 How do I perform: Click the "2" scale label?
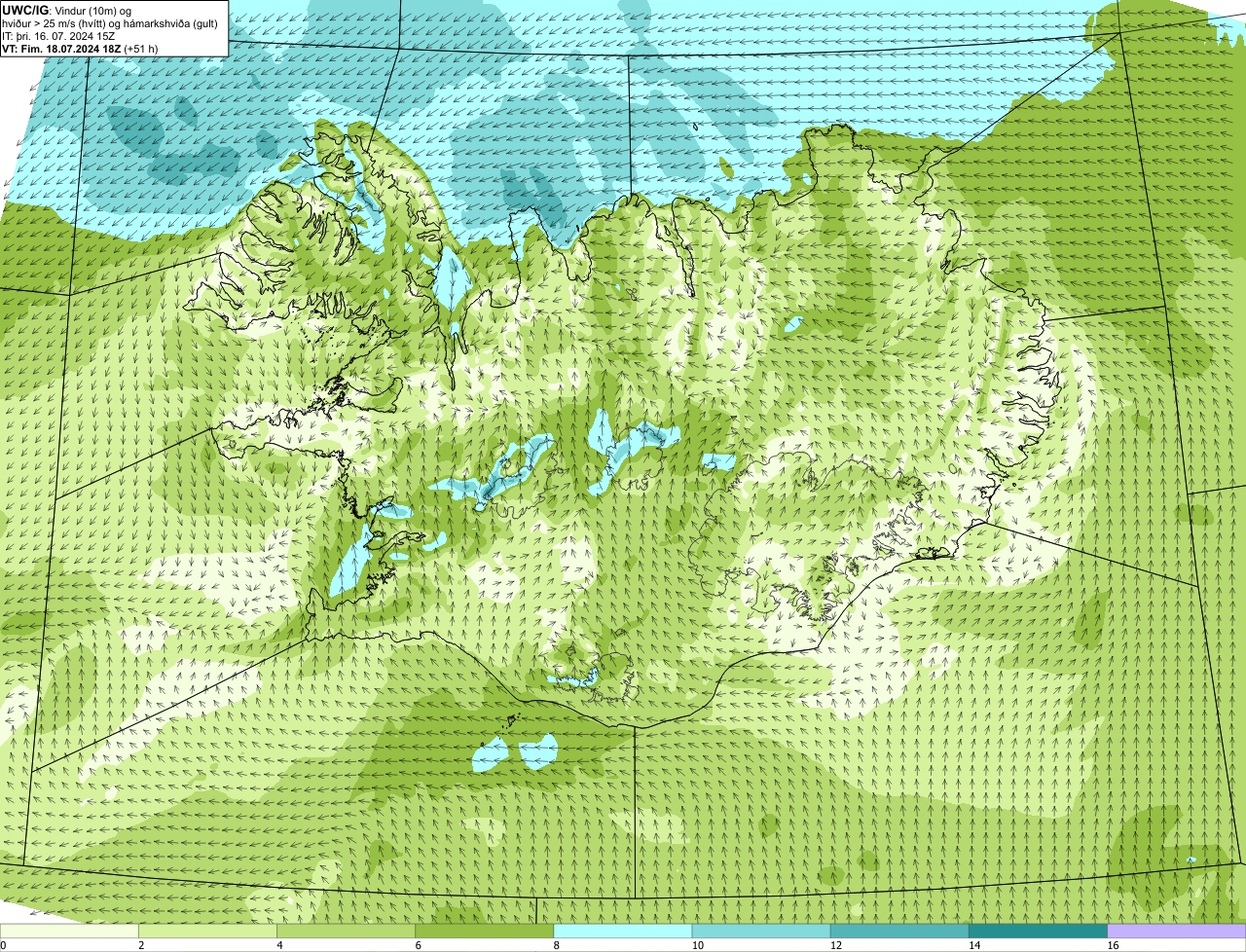click(141, 945)
